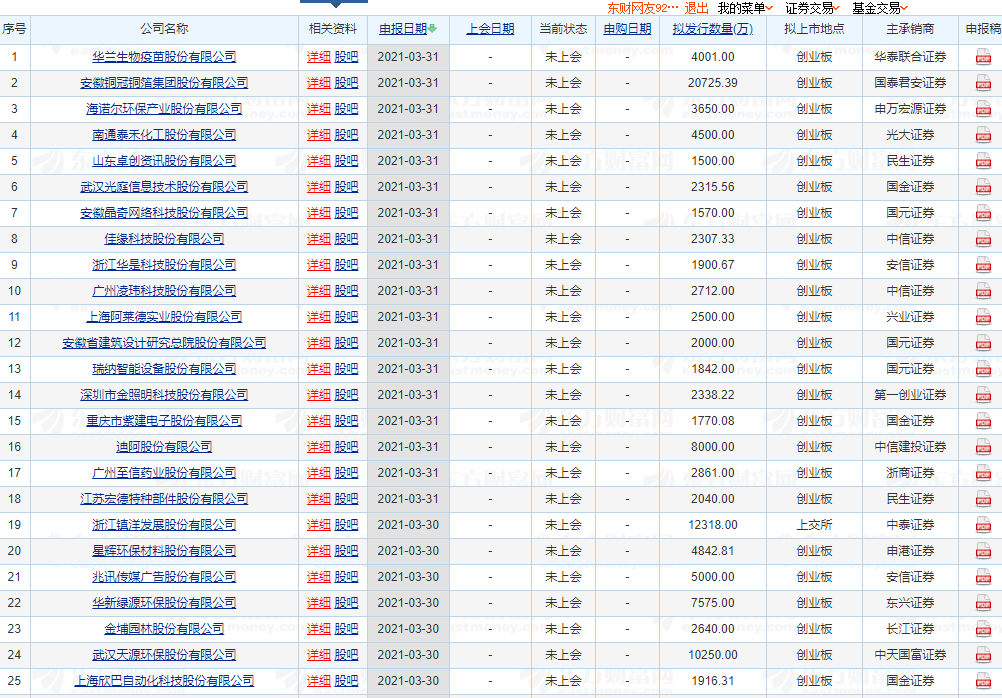Open 详细 details for 佳缘科技股份有限公司
1002x698 pixels.
[319, 239]
